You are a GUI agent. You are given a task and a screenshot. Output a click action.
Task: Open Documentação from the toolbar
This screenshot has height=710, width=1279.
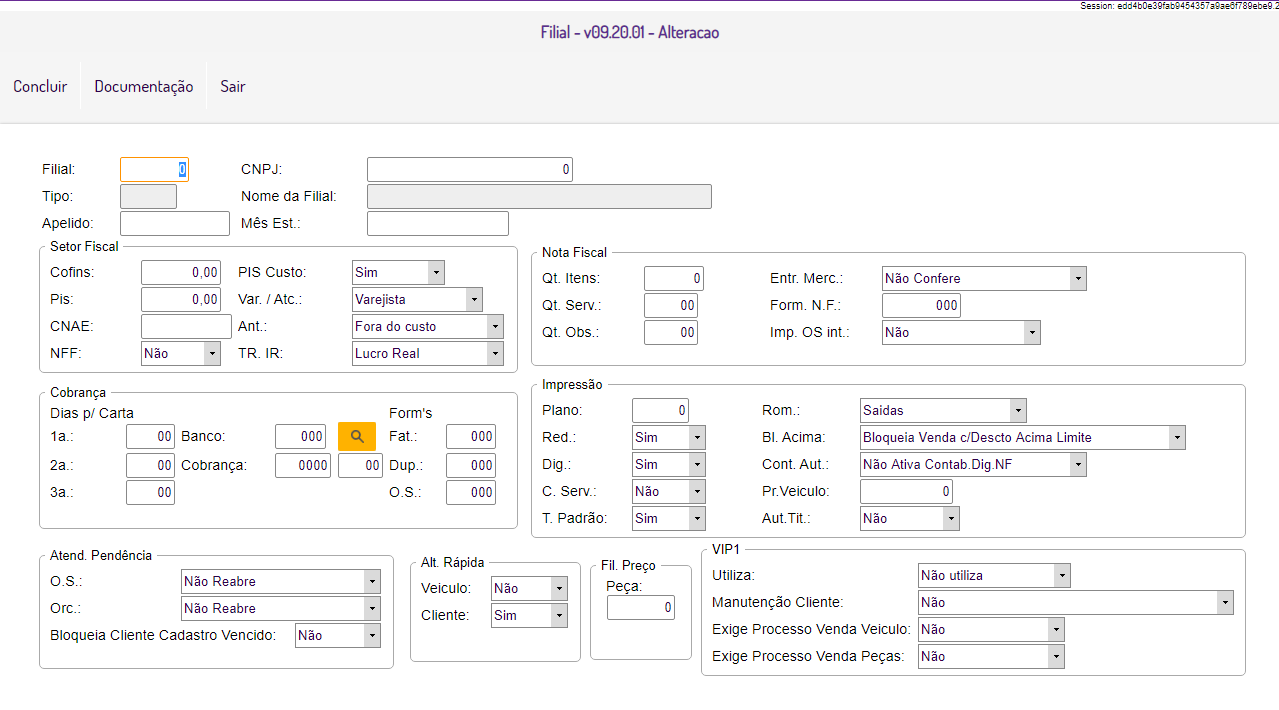point(144,86)
